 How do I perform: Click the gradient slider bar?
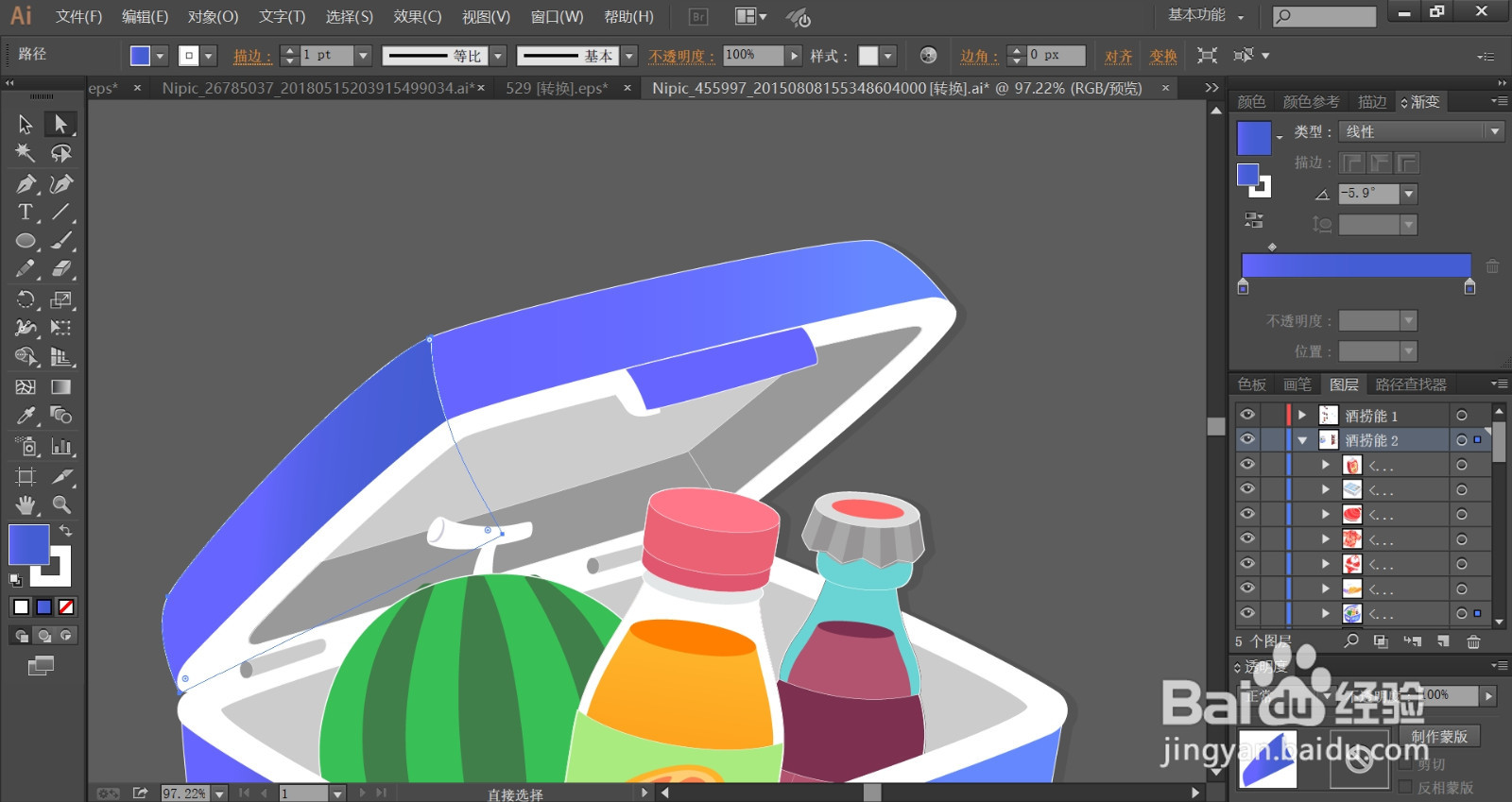pos(1356,265)
